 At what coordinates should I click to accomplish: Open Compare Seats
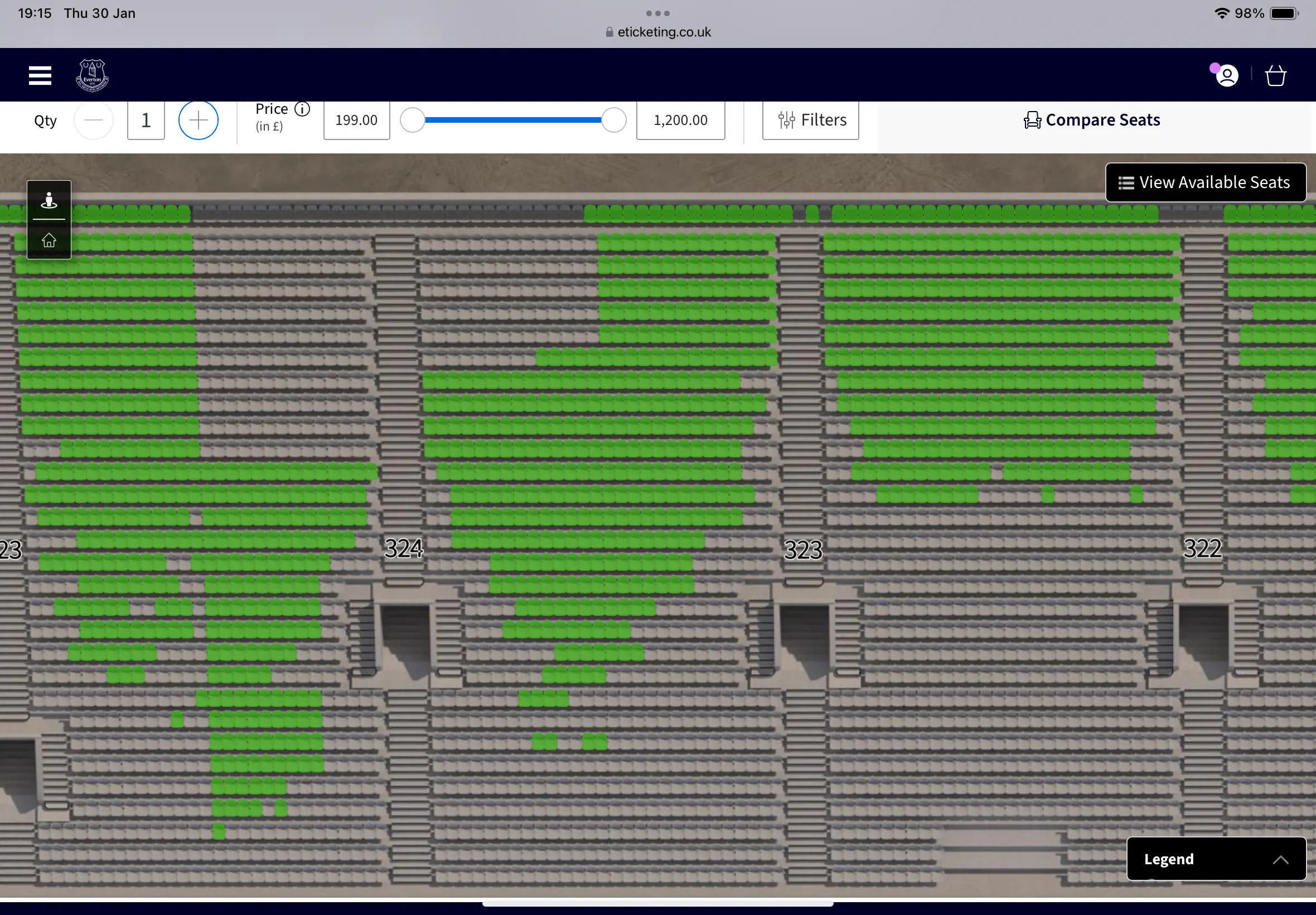(1092, 121)
